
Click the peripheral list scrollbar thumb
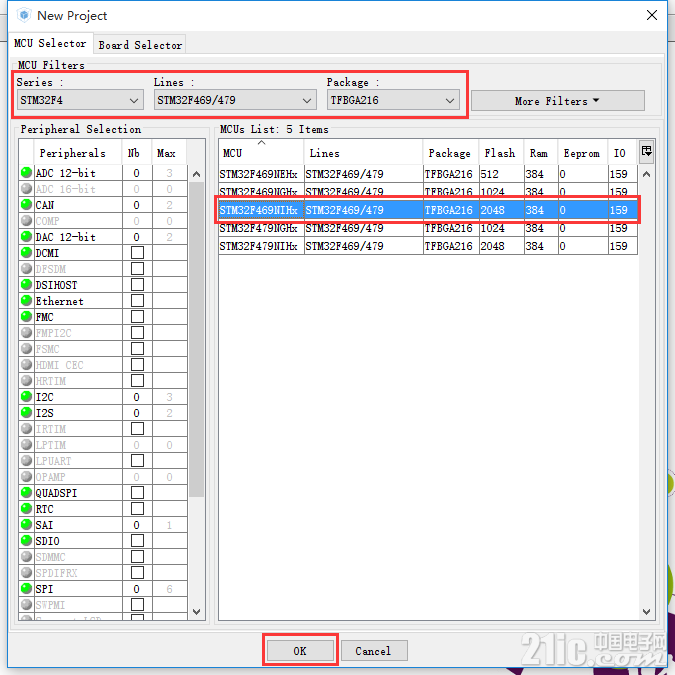[196, 339]
